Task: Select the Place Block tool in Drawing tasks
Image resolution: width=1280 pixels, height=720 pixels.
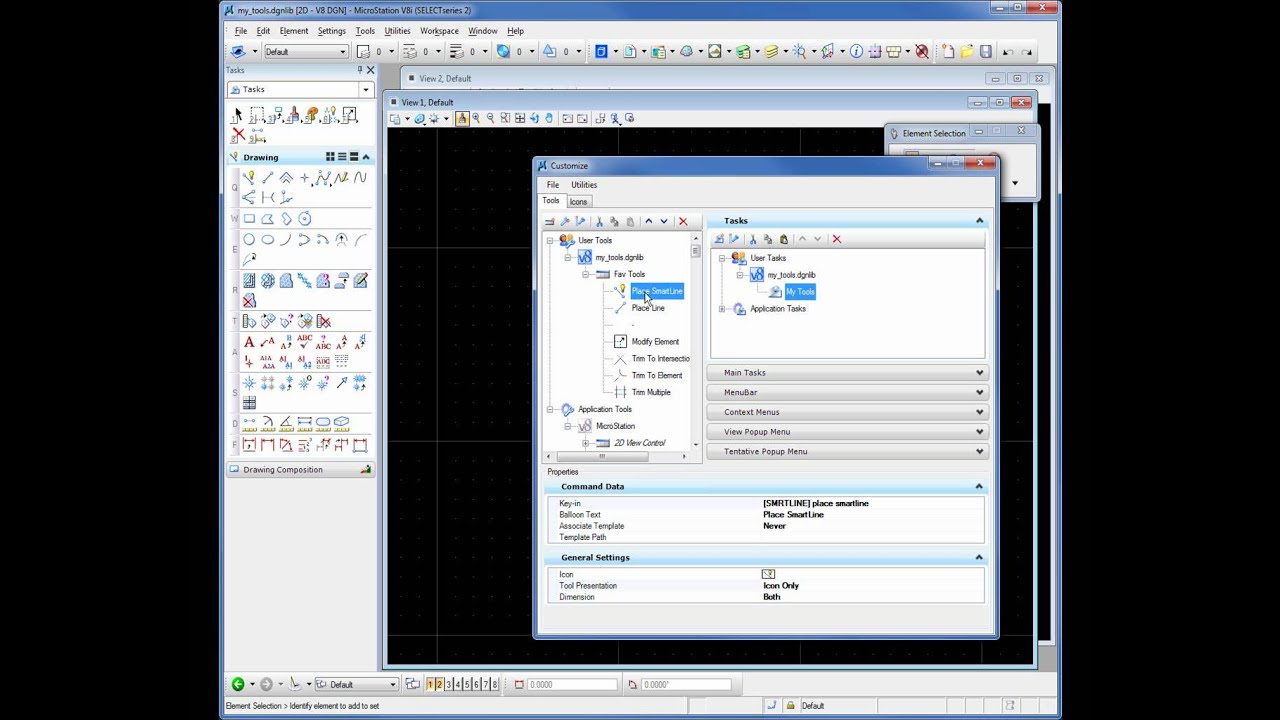Action: 249,219
